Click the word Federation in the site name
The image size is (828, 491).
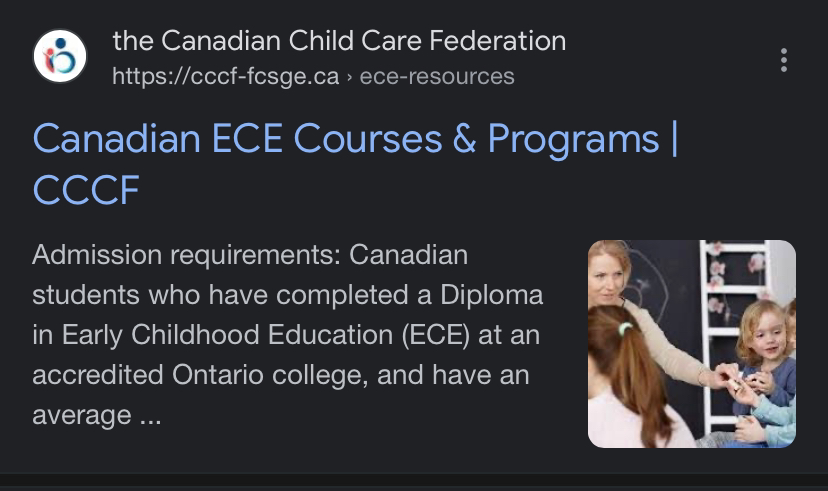click(x=497, y=41)
